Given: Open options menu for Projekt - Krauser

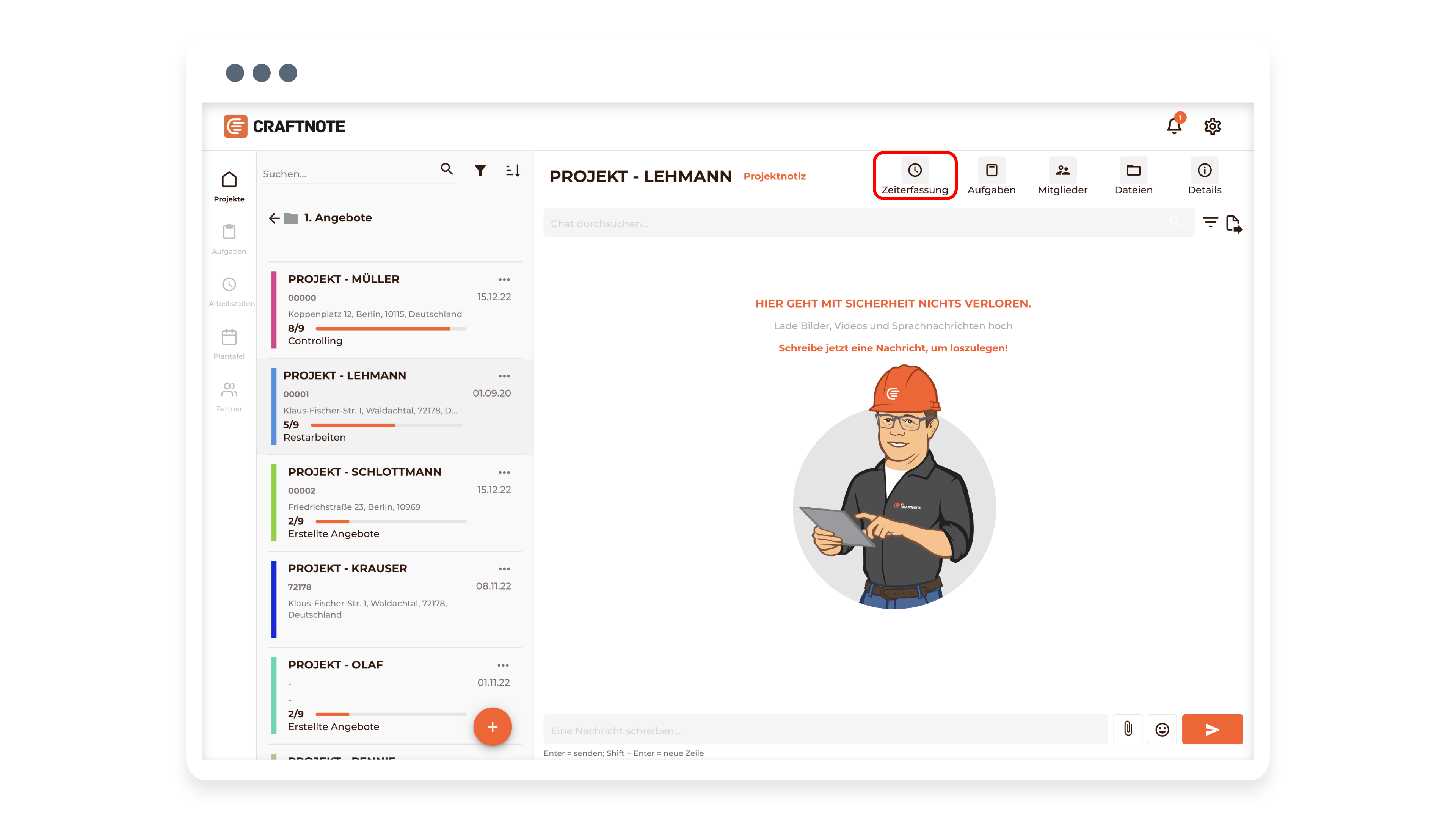Looking at the screenshot, I should pyautogui.click(x=504, y=569).
